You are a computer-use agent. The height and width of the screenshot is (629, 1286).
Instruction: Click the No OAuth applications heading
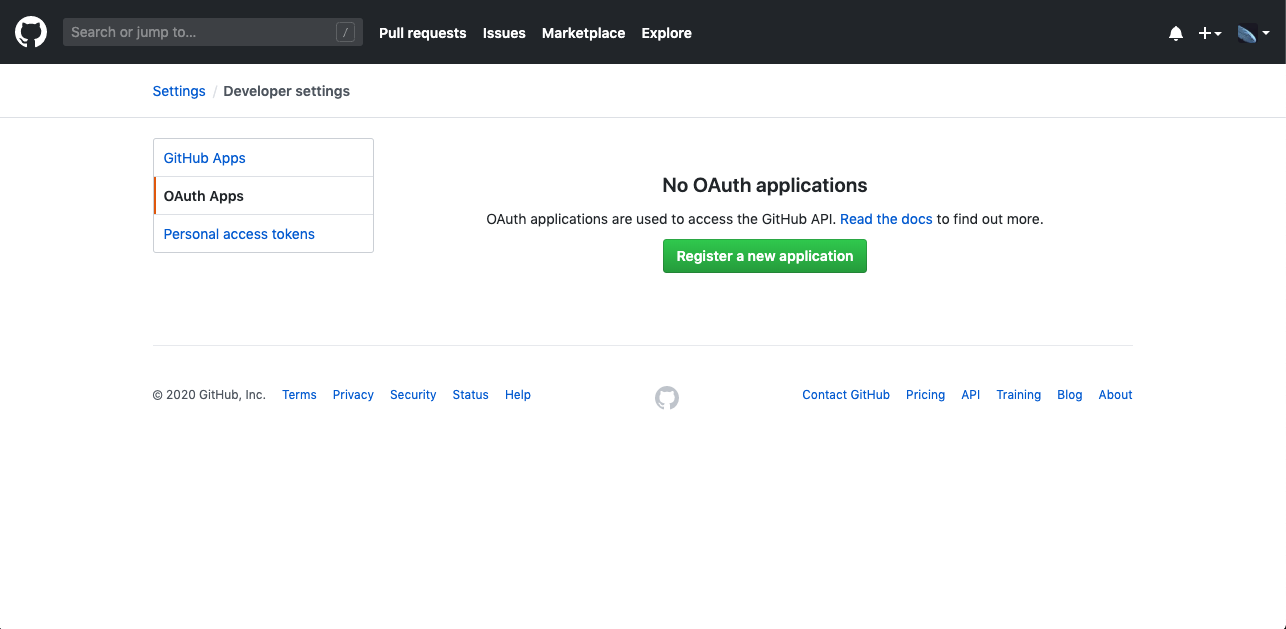click(765, 185)
